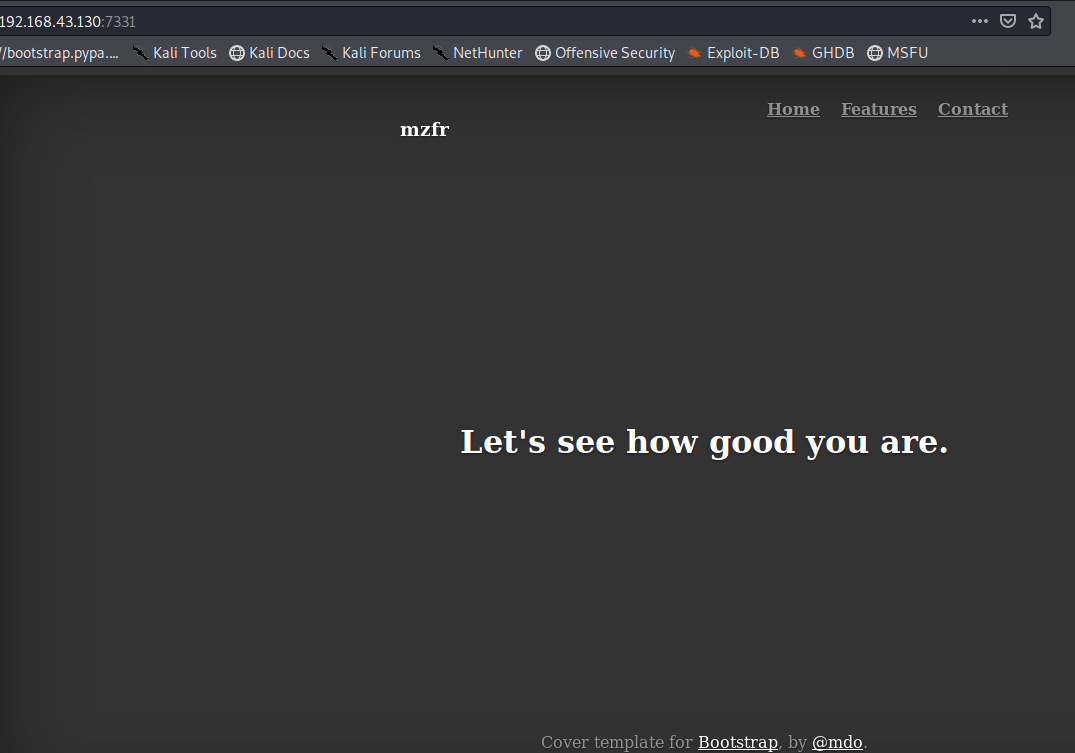The image size is (1075, 753).
Task: Open the Offensive Security bookmark
Action: [x=605, y=53]
